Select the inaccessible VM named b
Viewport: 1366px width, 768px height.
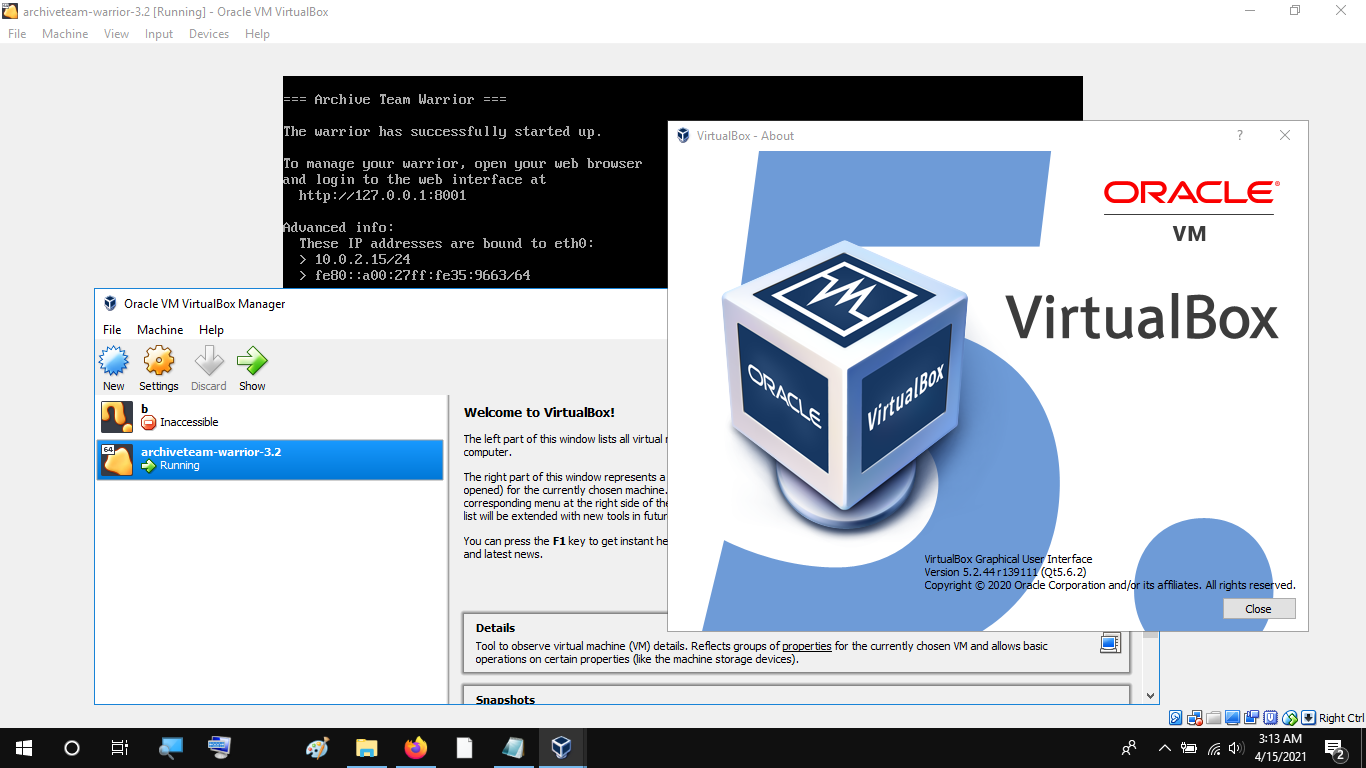coord(270,416)
